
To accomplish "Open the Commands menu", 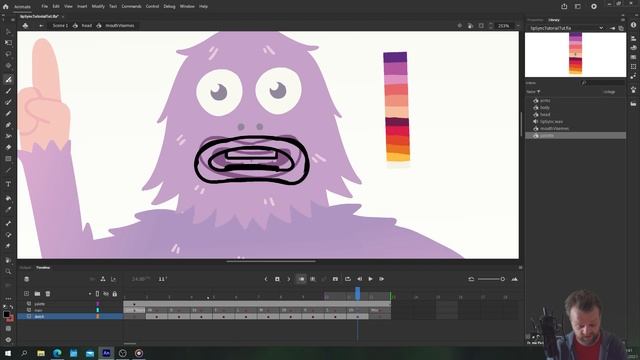I will click(x=131, y=7).
